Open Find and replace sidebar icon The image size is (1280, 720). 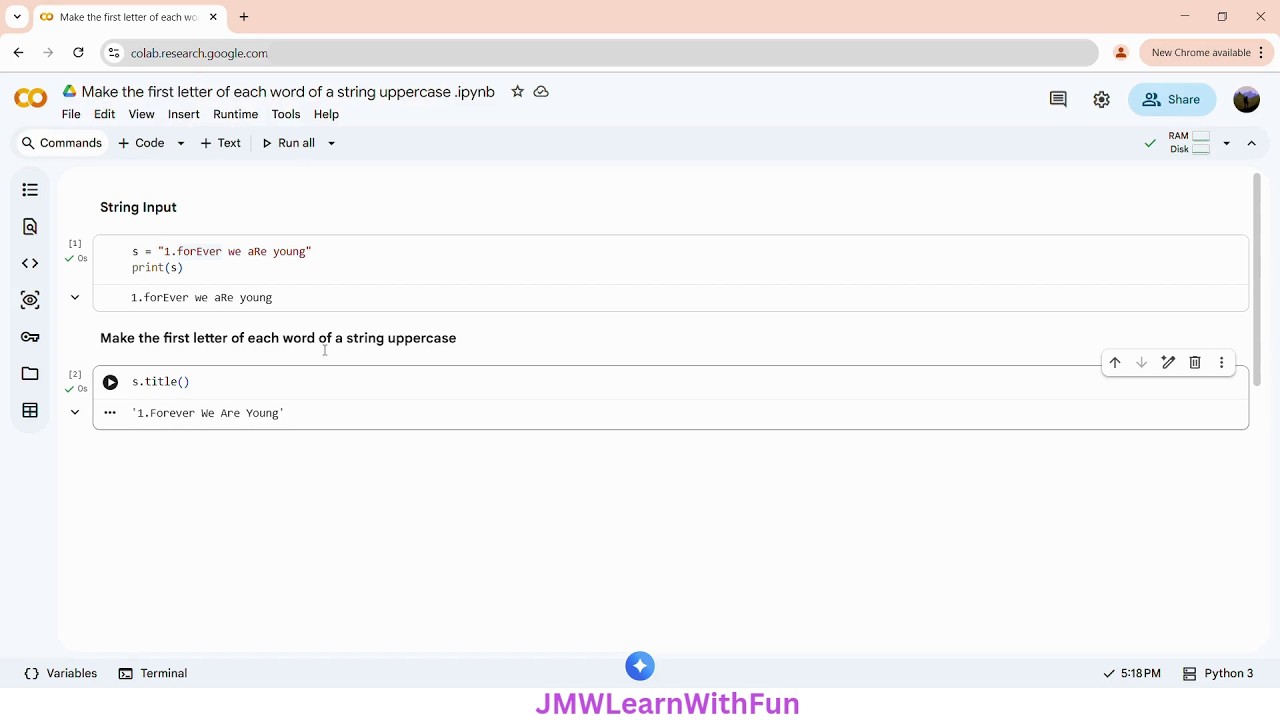(30, 227)
